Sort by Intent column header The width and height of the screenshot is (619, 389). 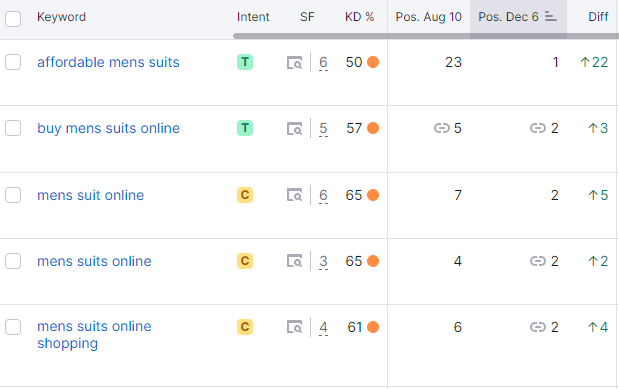click(253, 17)
